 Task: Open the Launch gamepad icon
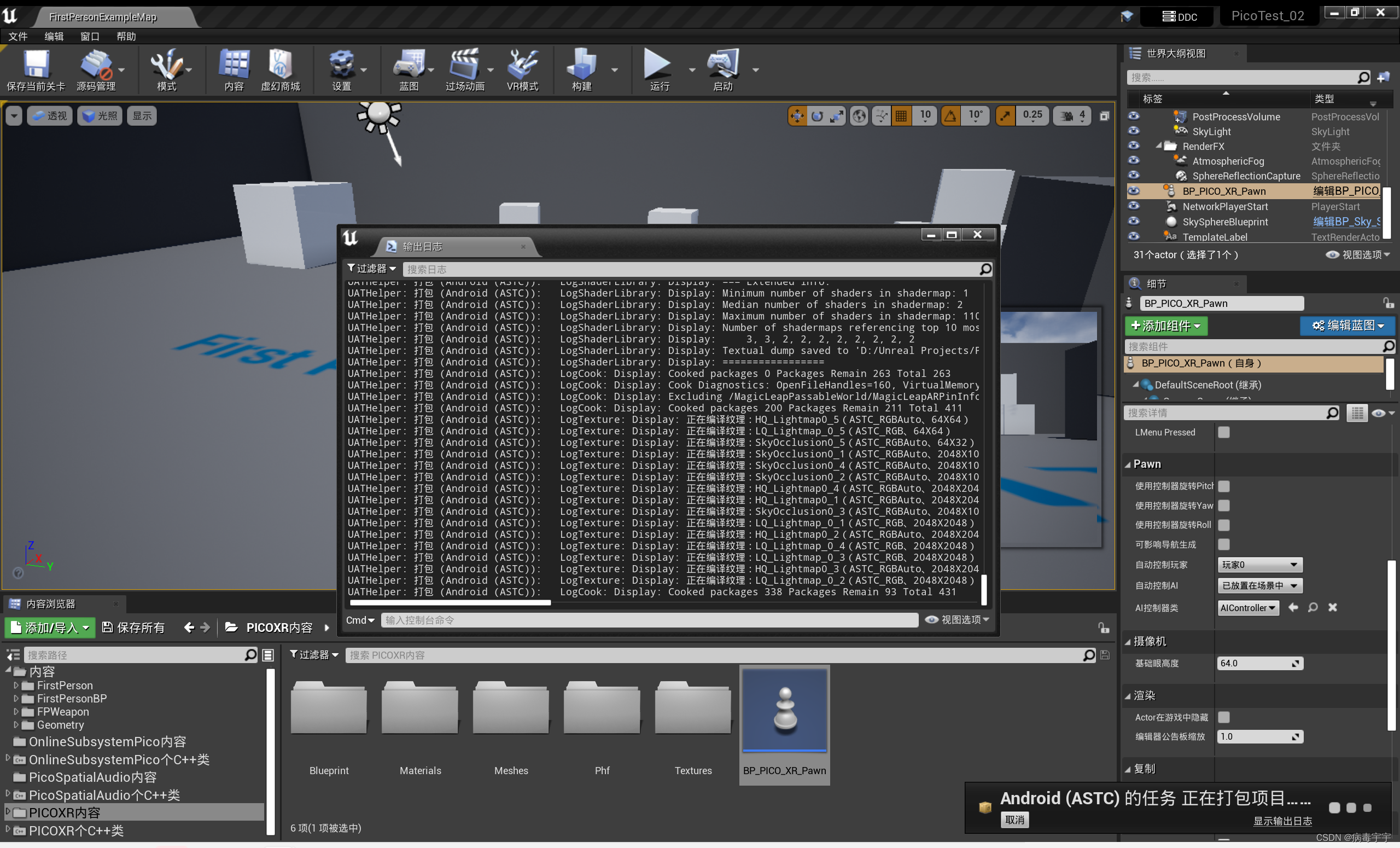(x=722, y=64)
